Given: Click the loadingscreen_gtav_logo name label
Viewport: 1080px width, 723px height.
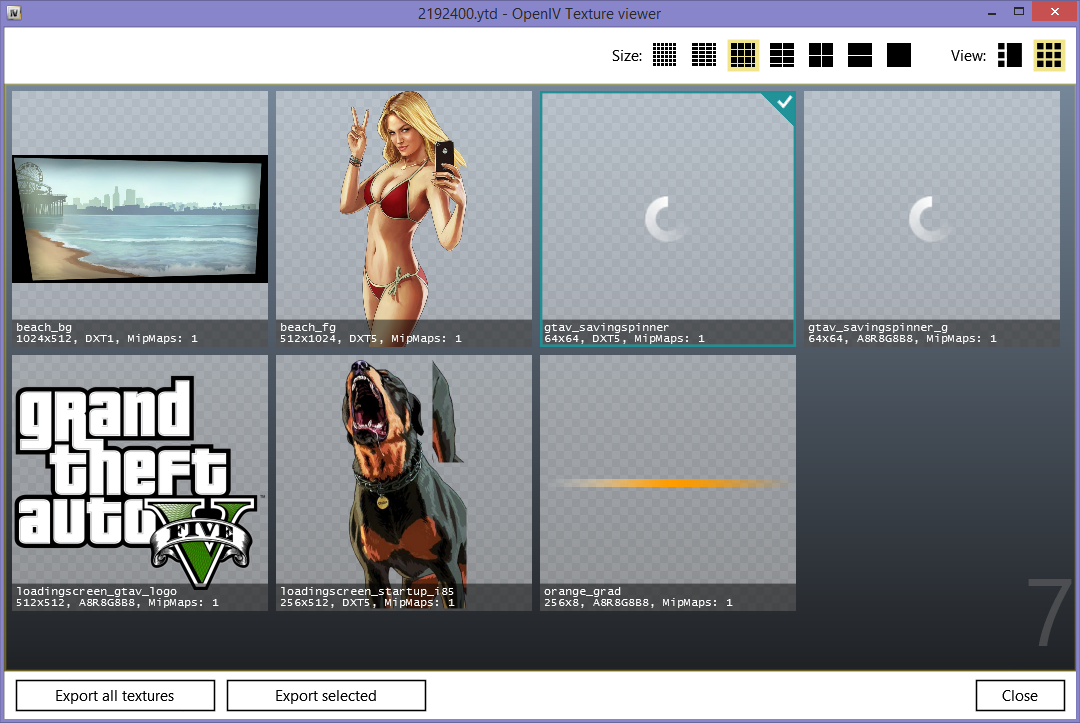Looking at the screenshot, I should [96, 591].
